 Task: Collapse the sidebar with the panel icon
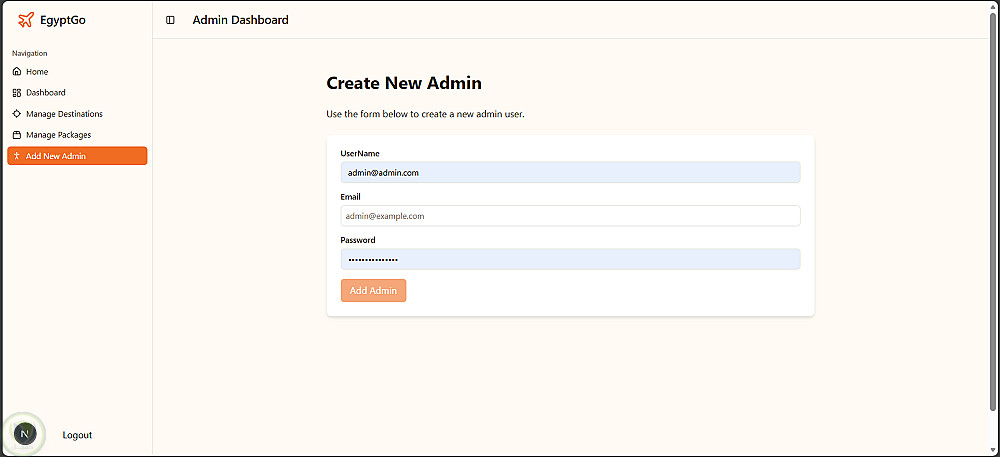pos(170,20)
